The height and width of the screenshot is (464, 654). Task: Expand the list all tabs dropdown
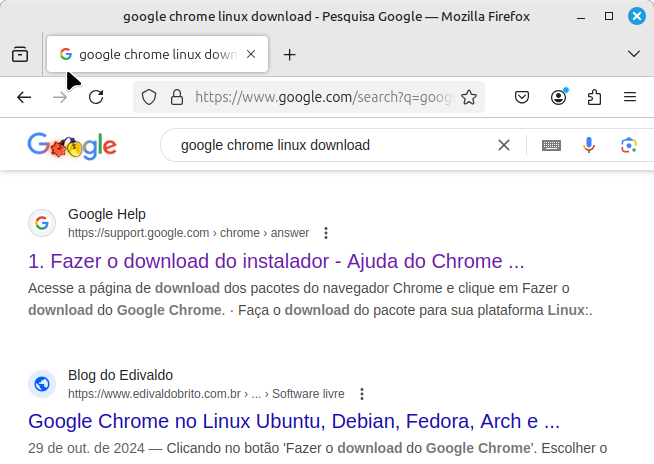pyautogui.click(x=633, y=54)
